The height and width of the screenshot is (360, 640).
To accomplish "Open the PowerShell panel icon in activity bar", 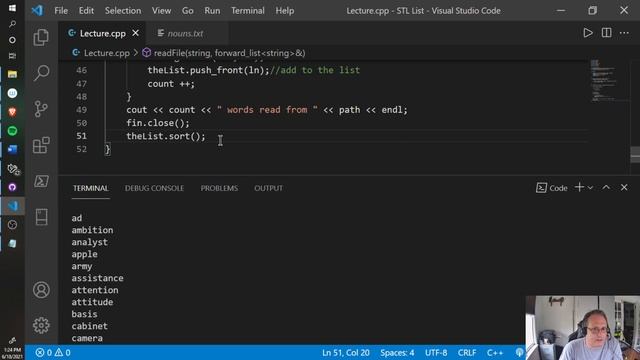I will pyautogui.click(x=41, y=181).
